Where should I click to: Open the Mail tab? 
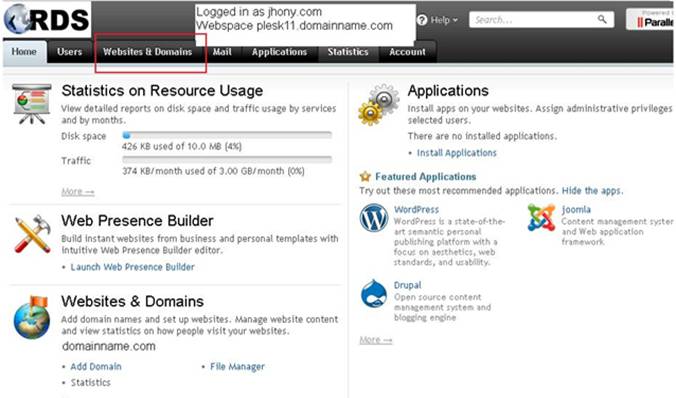222,52
